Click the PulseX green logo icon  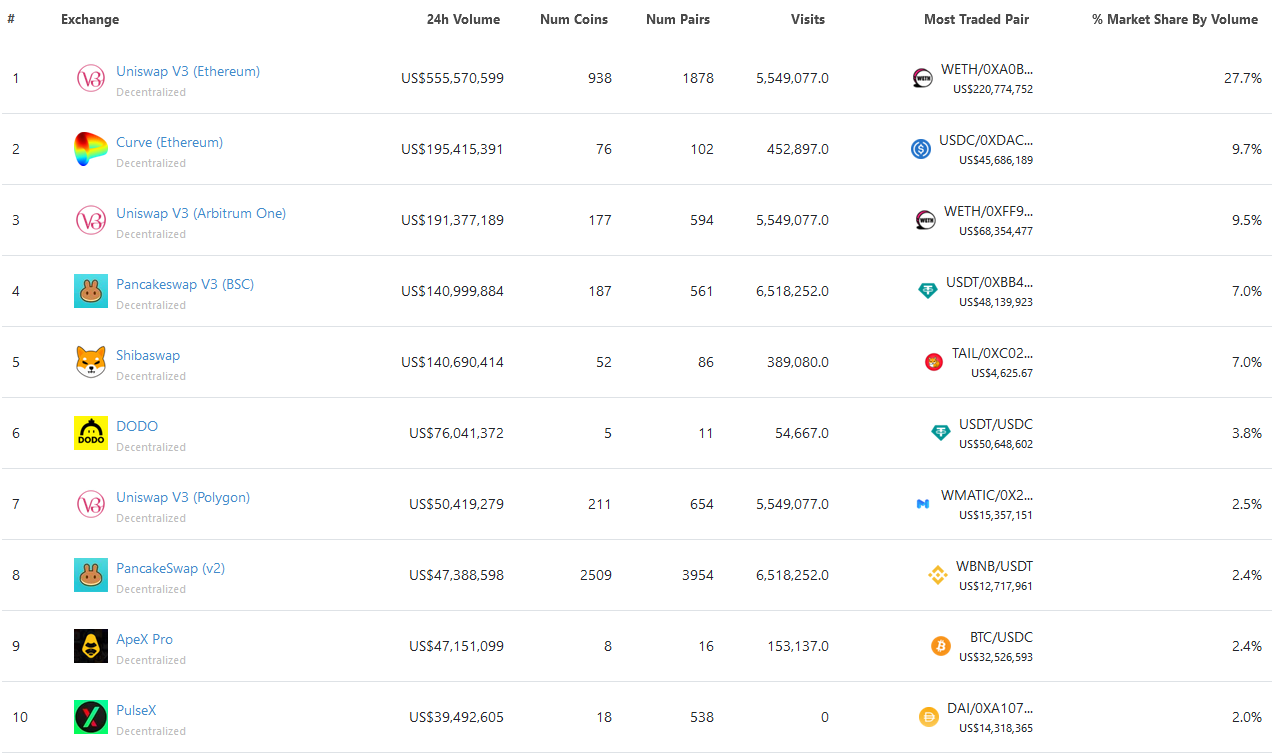click(x=91, y=717)
